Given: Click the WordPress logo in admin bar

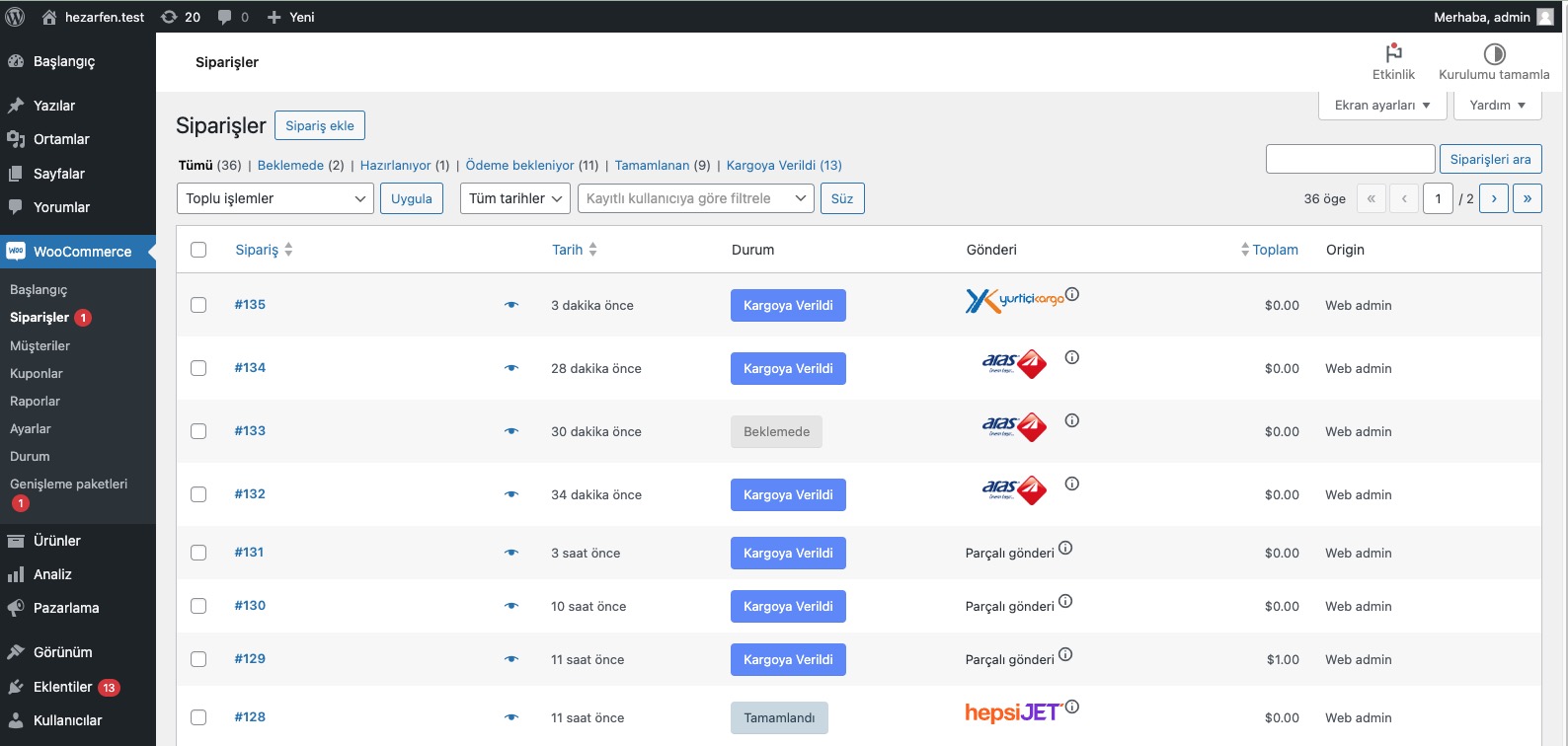Looking at the screenshot, I should tap(16, 17).
